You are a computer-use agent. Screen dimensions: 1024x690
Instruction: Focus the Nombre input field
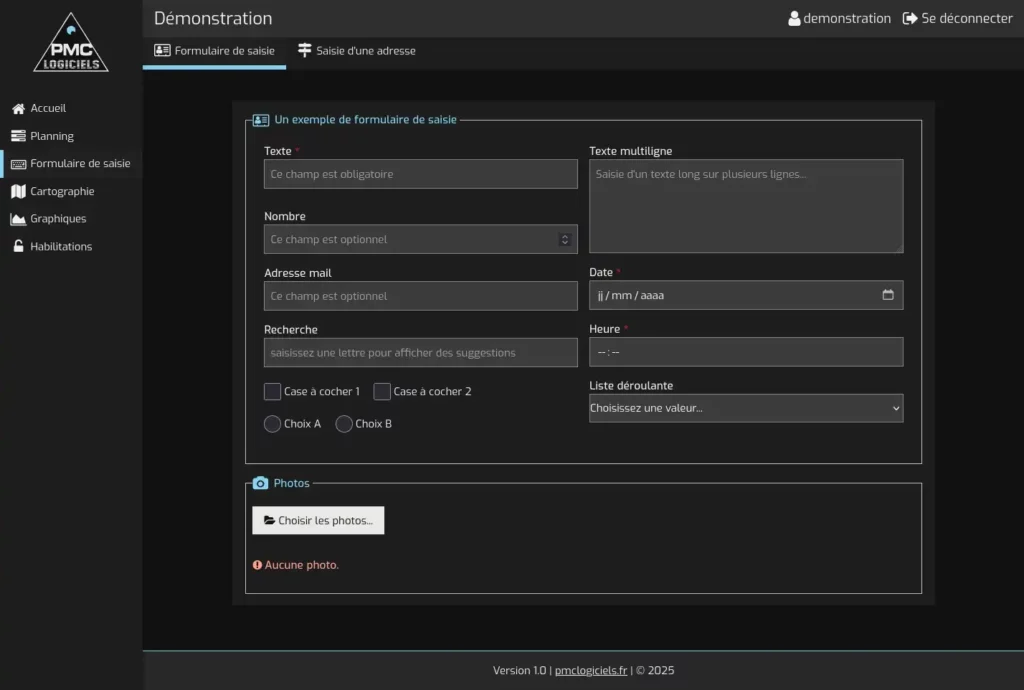click(x=421, y=240)
